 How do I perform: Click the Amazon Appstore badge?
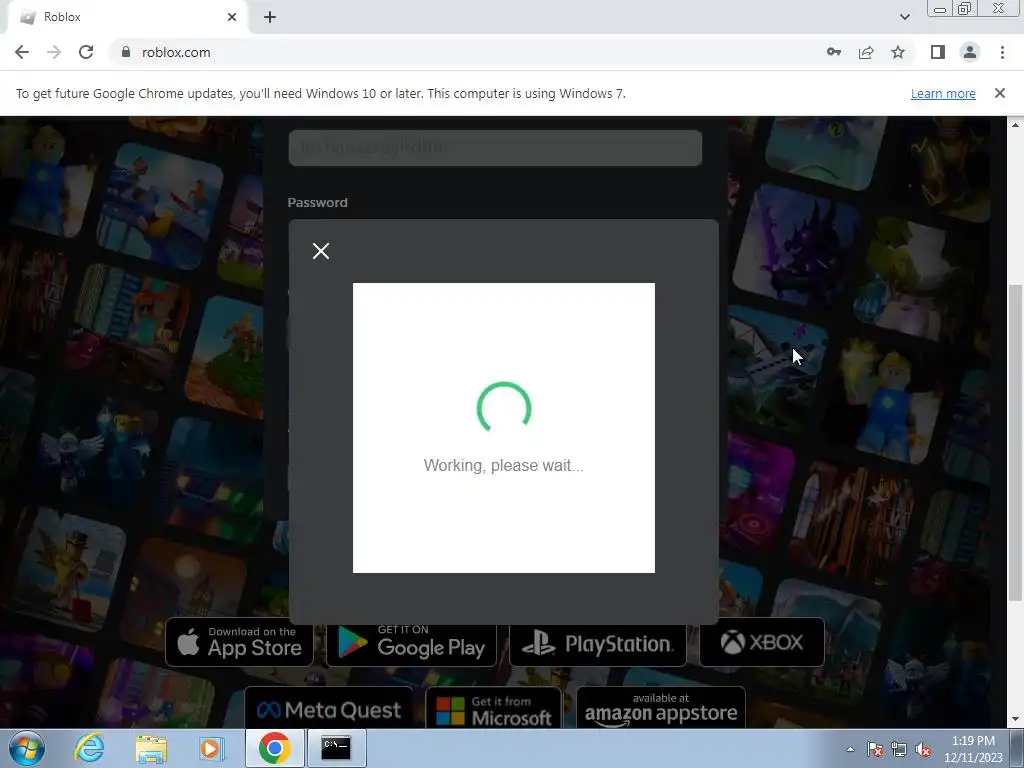tap(661, 709)
